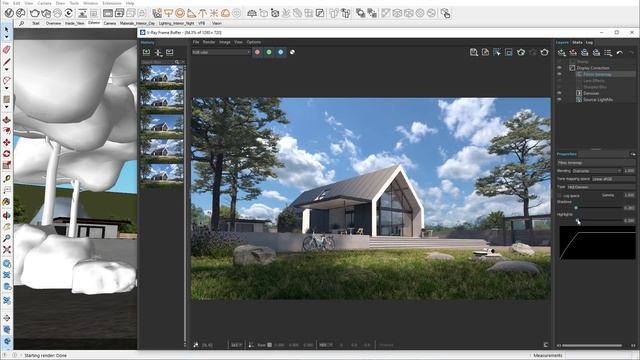Select the Zoom magnifier tool in left toolbar

(x=7, y=238)
